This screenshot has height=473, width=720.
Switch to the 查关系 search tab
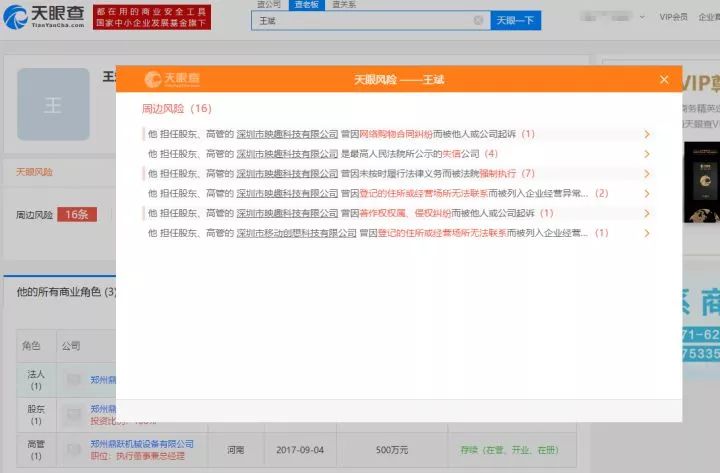tap(344, 5)
